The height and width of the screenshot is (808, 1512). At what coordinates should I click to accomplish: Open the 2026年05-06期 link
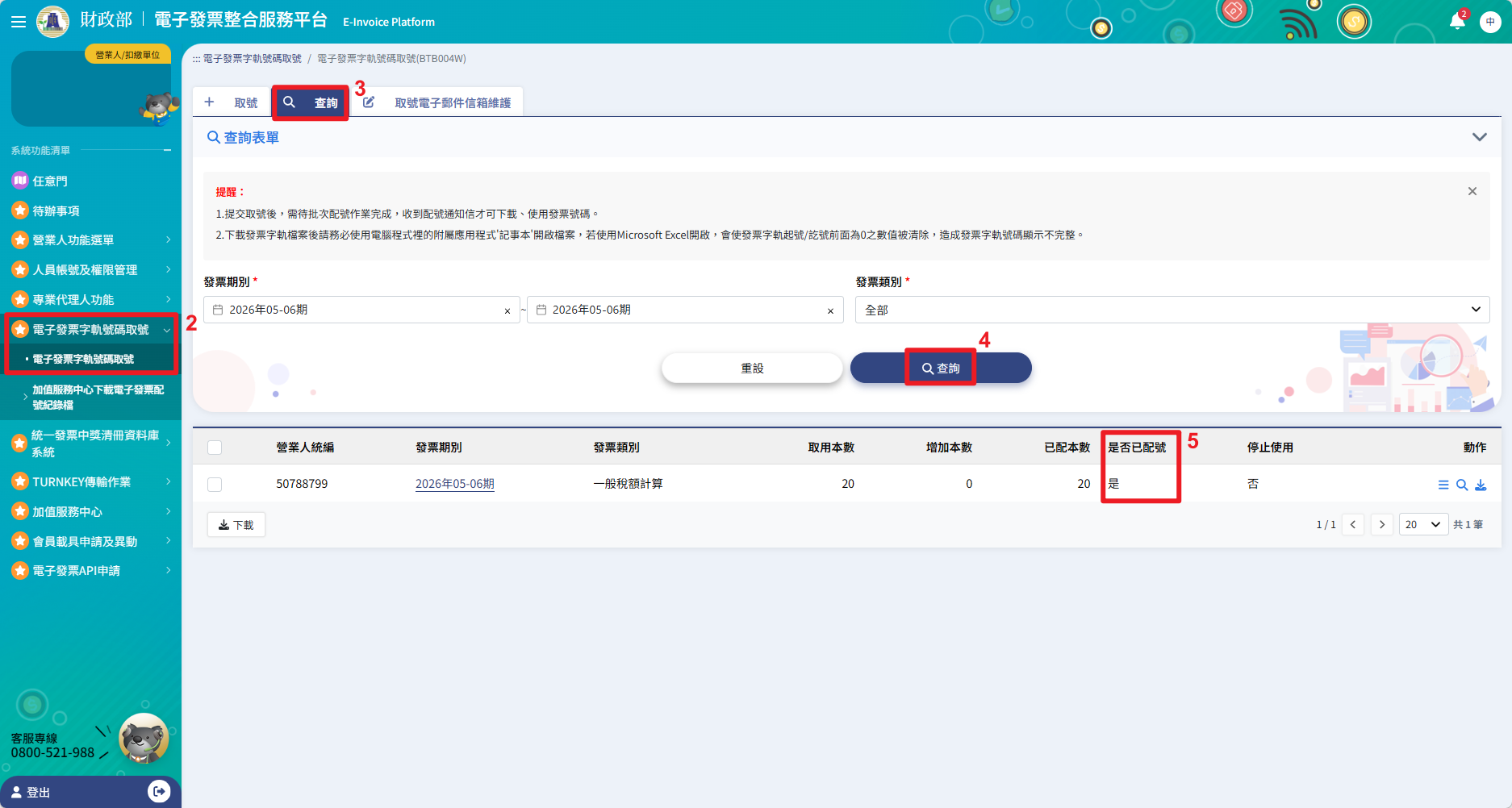pyautogui.click(x=455, y=484)
